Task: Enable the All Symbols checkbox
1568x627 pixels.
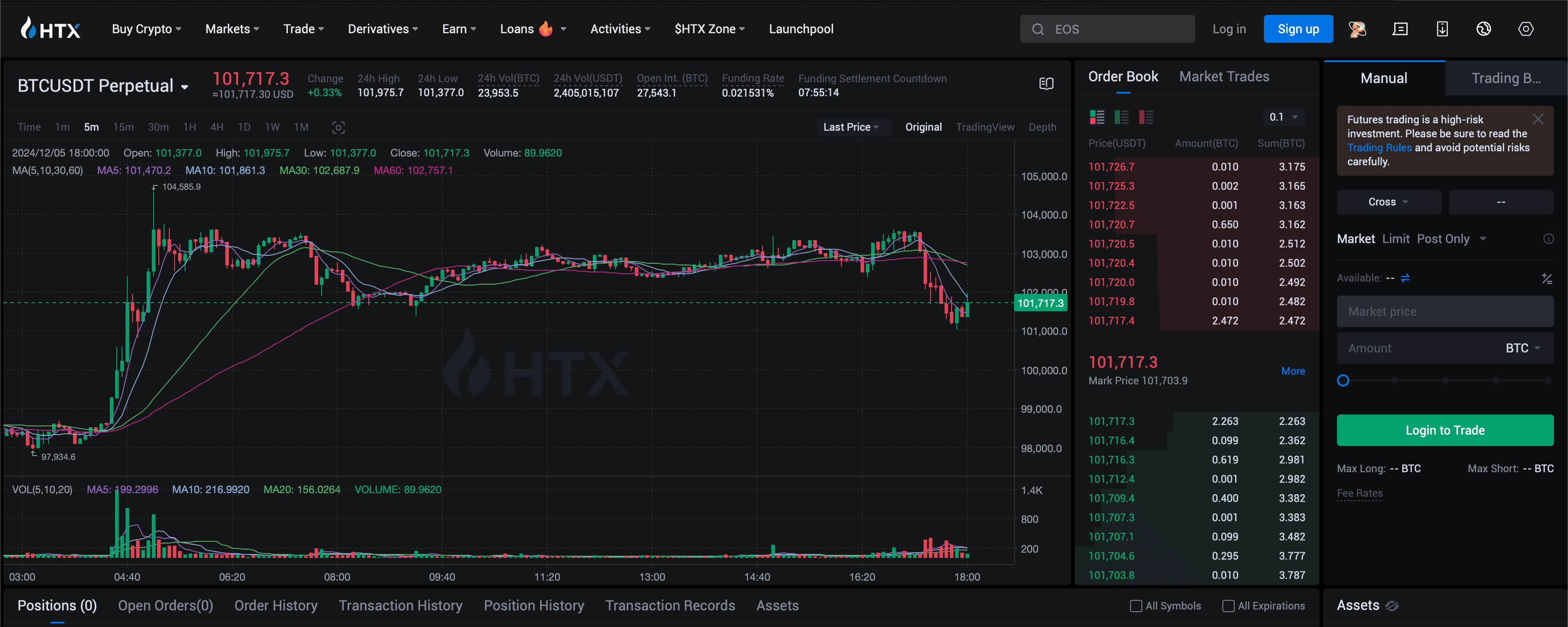Action: (x=1135, y=606)
